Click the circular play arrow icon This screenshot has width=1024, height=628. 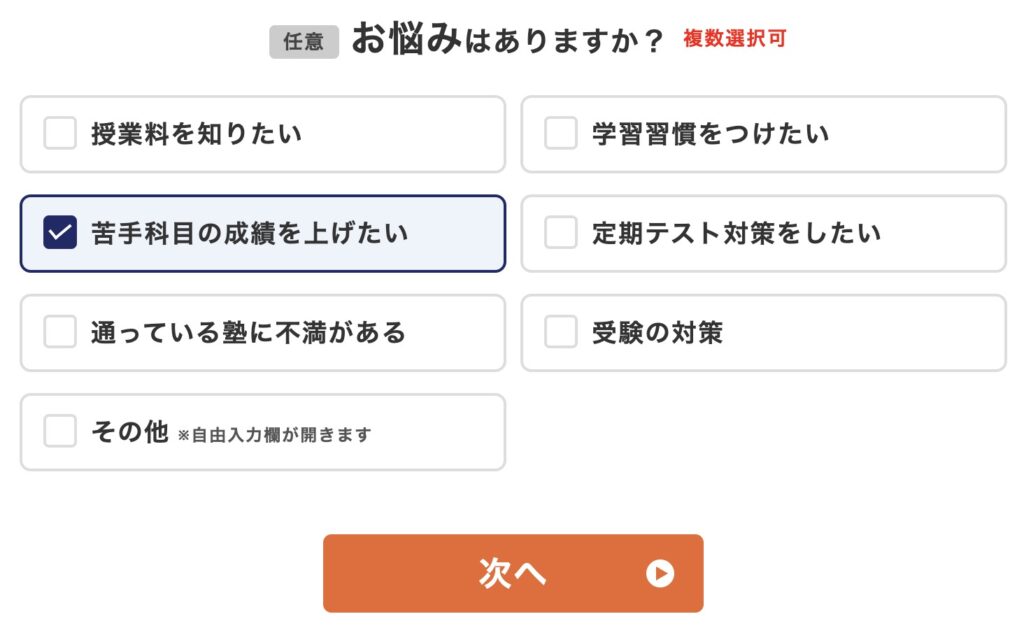658,572
